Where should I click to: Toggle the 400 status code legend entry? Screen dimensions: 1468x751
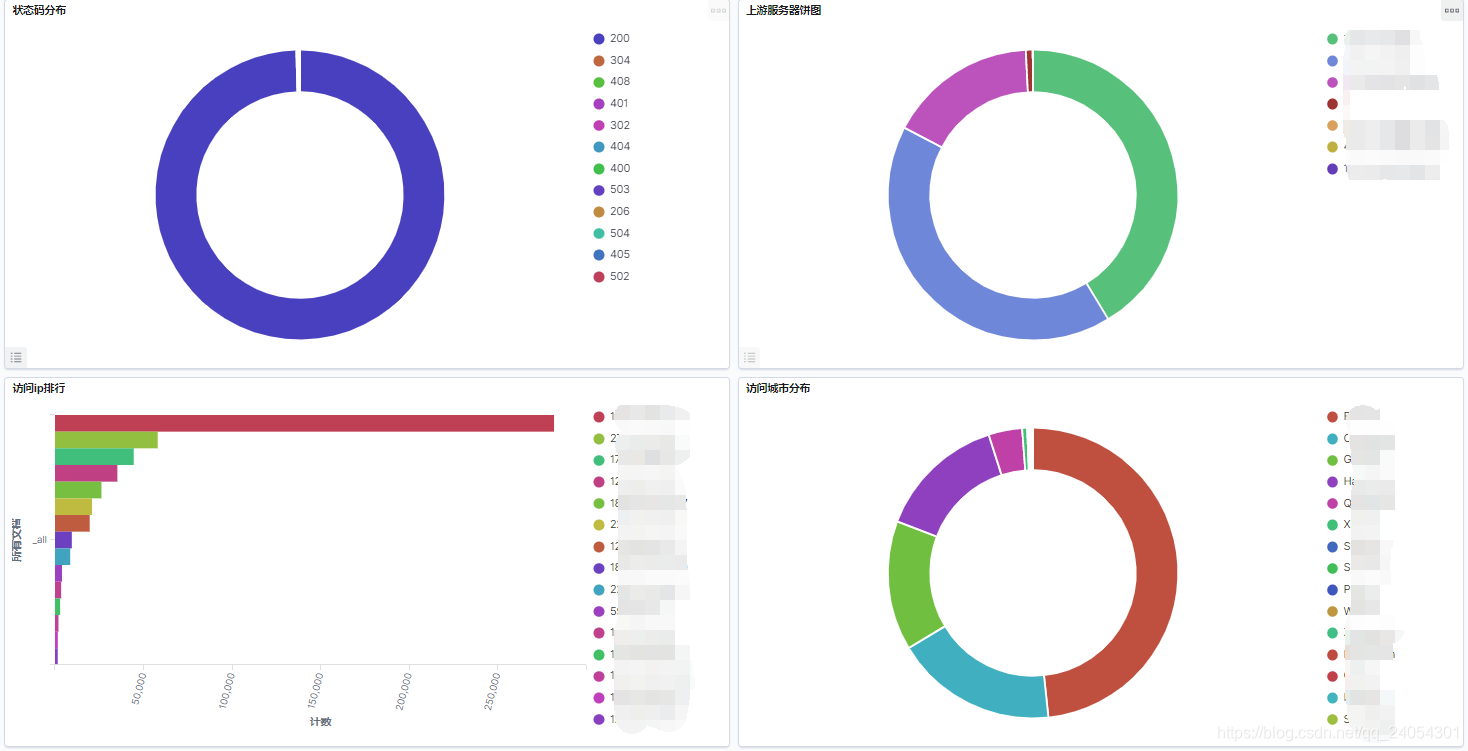[612, 169]
